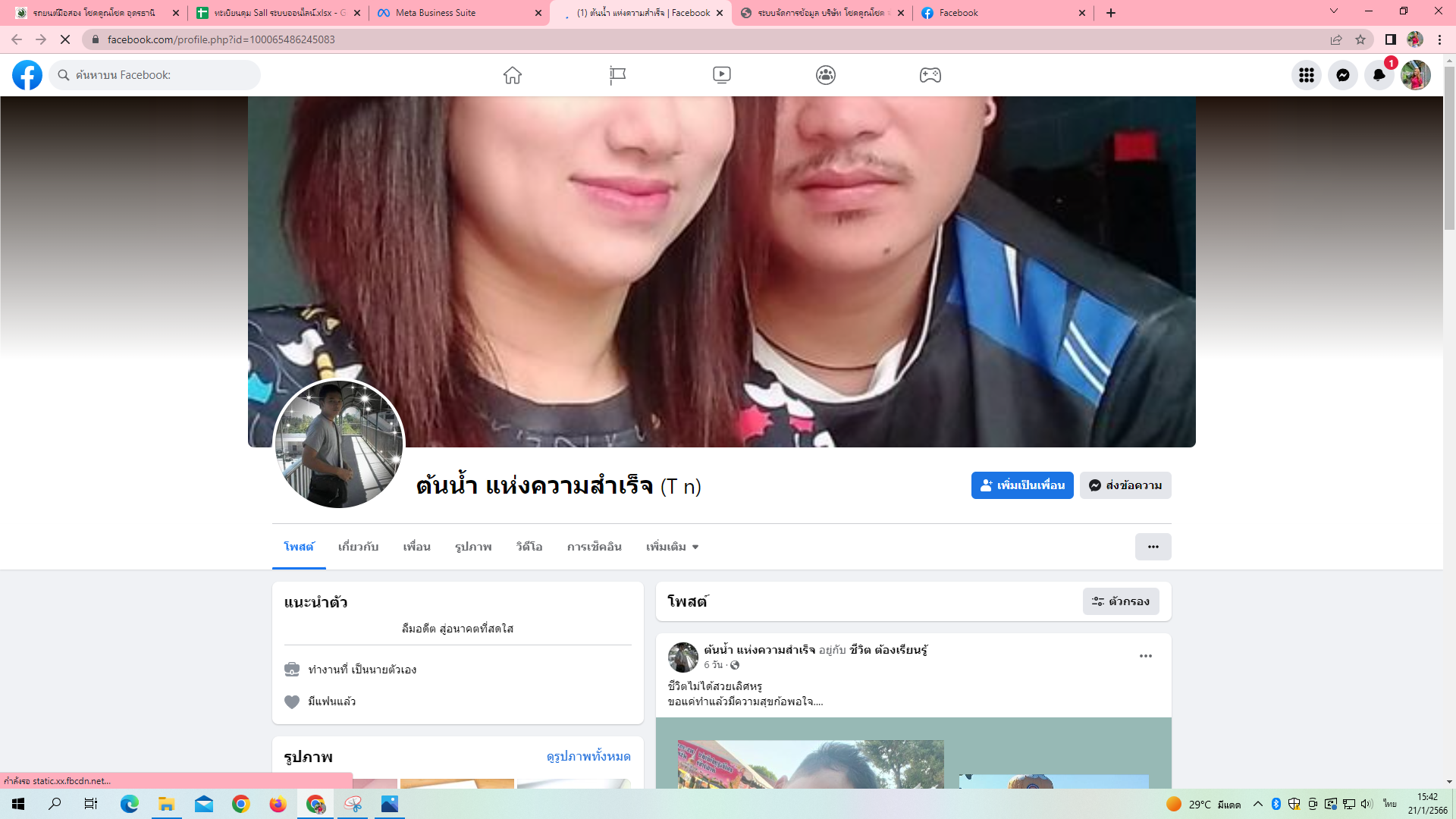Open Messenger icon in header
The height and width of the screenshot is (819, 1456).
coord(1342,75)
